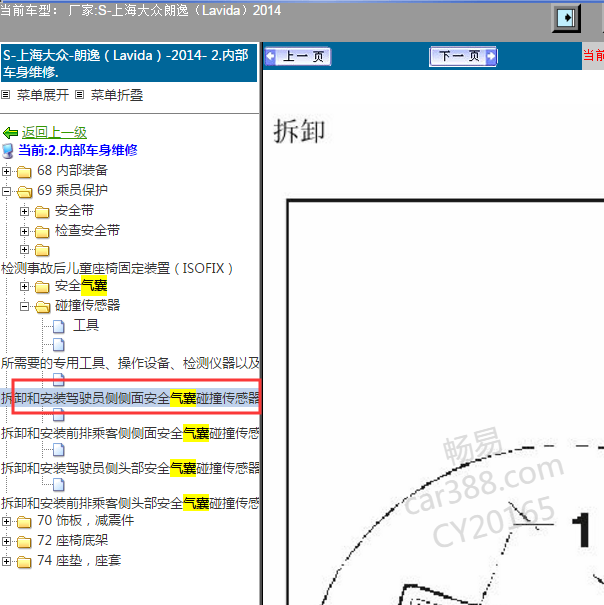Select the 70 饰板，减震件 label

point(85,521)
